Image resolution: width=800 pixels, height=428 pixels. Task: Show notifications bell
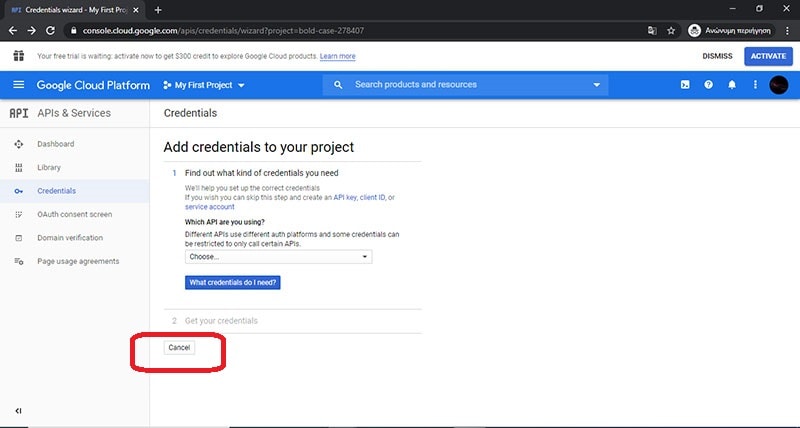[732, 85]
